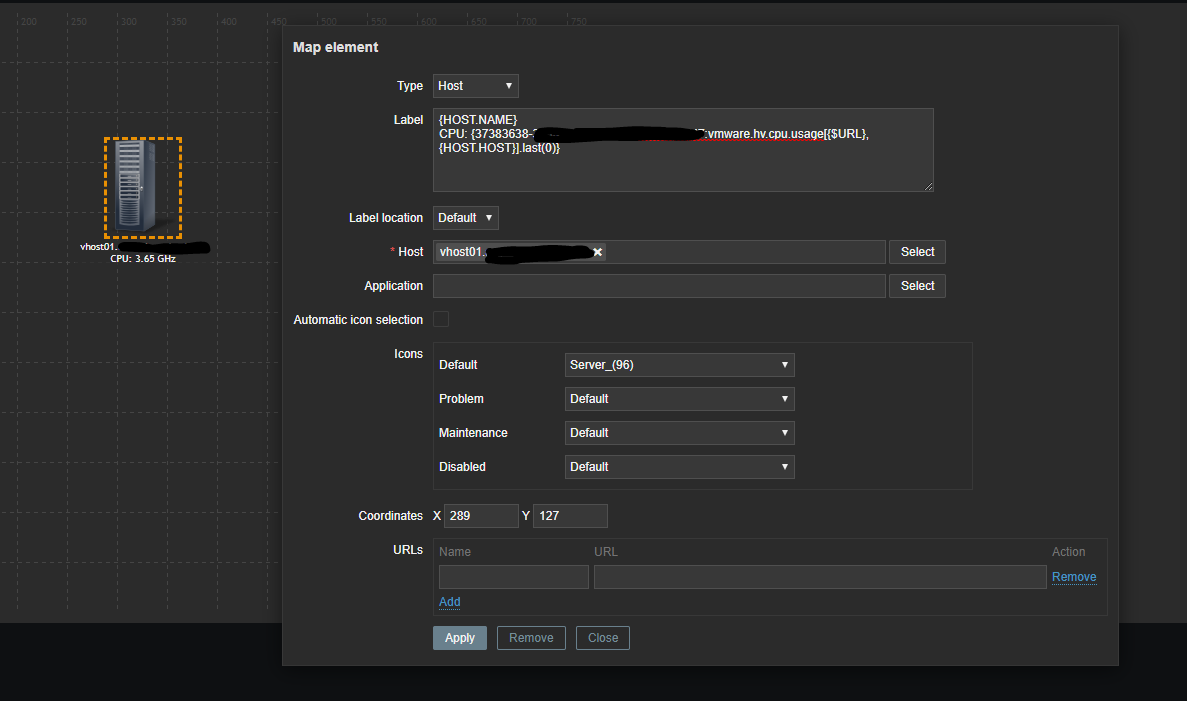Apply the map element changes
1187x701 pixels.
tap(460, 638)
